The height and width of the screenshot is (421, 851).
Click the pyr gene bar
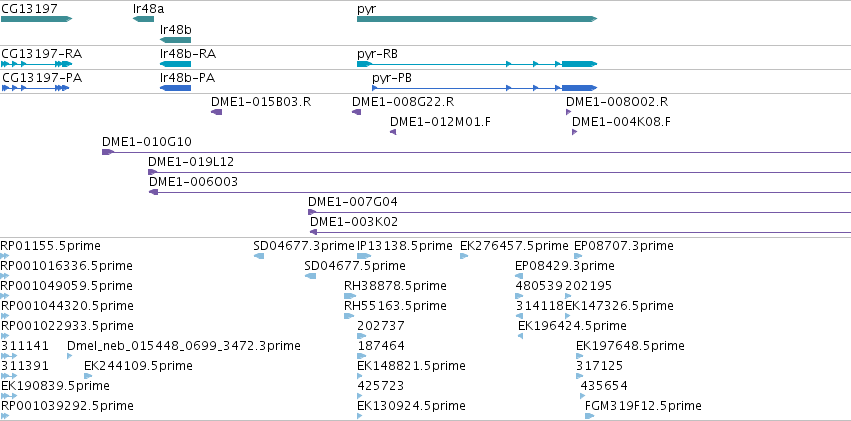click(x=477, y=19)
